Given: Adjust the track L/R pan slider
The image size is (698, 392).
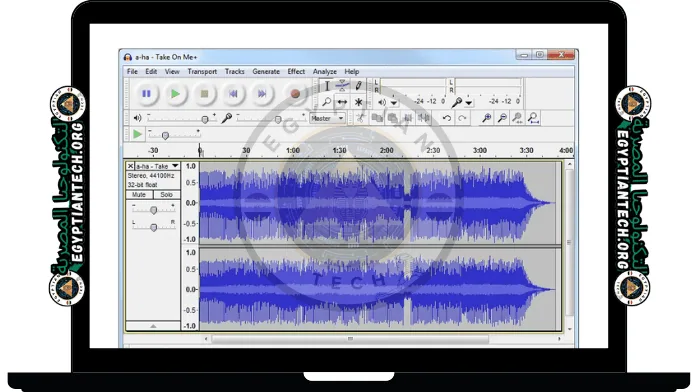Looking at the screenshot, I should [x=153, y=227].
